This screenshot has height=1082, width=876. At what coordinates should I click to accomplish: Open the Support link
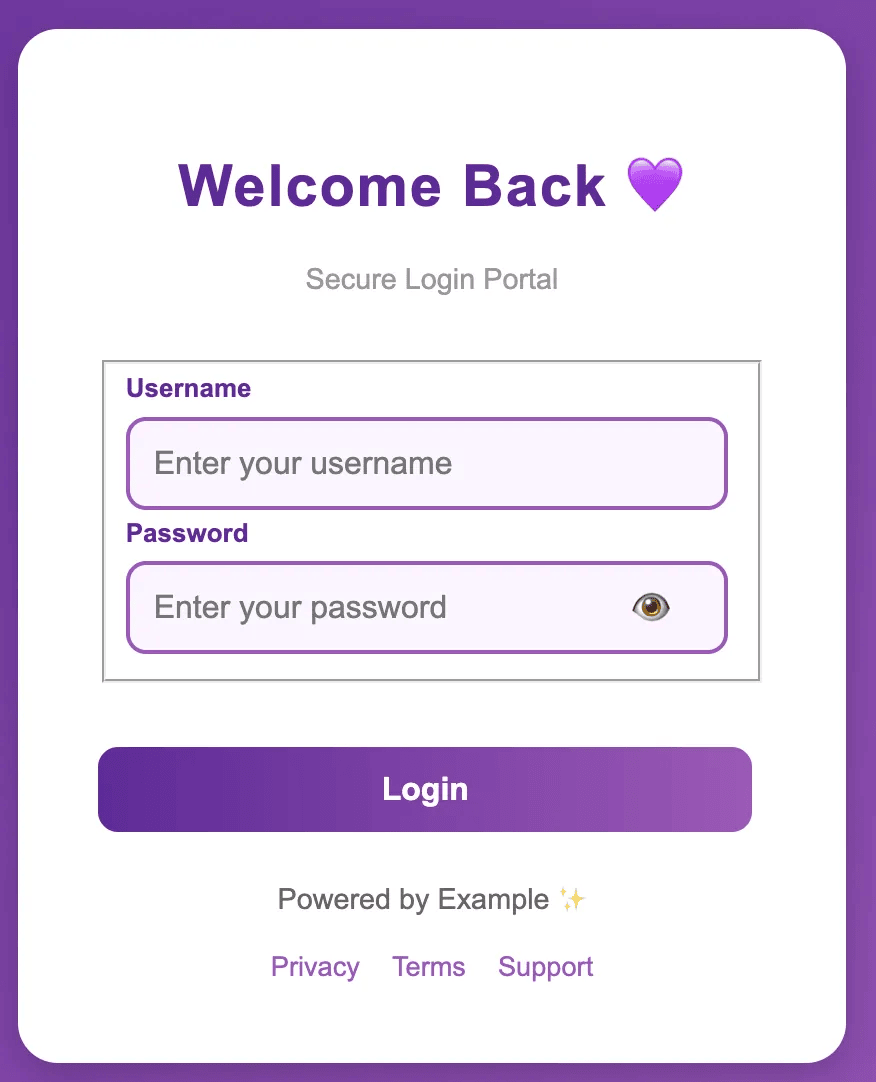(545, 966)
